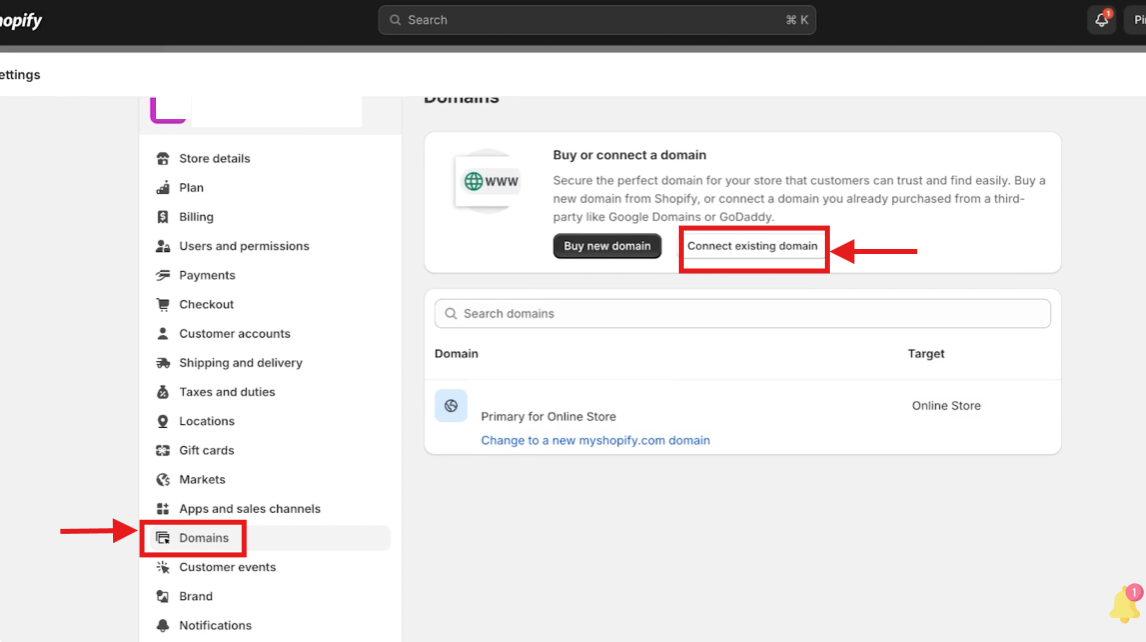
Task: Click the WWW globe illustration
Action: [488, 181]
